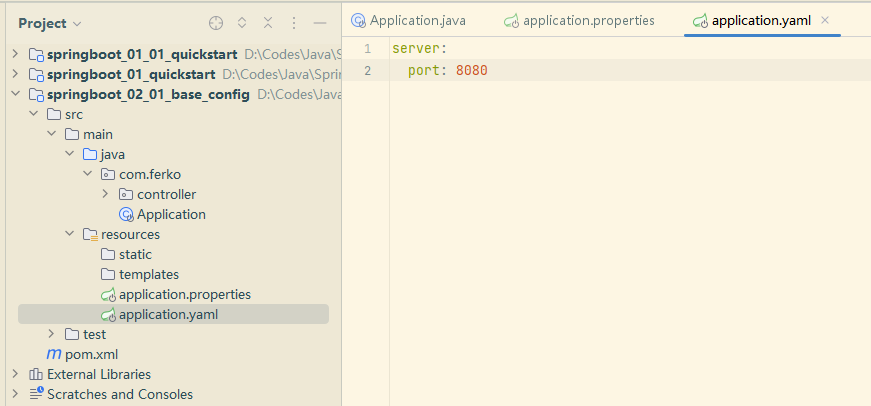Click the 'port:' key in editor
Image resolution: width=871 pixels, height=406 pixels.
click(x=428, y=71)
